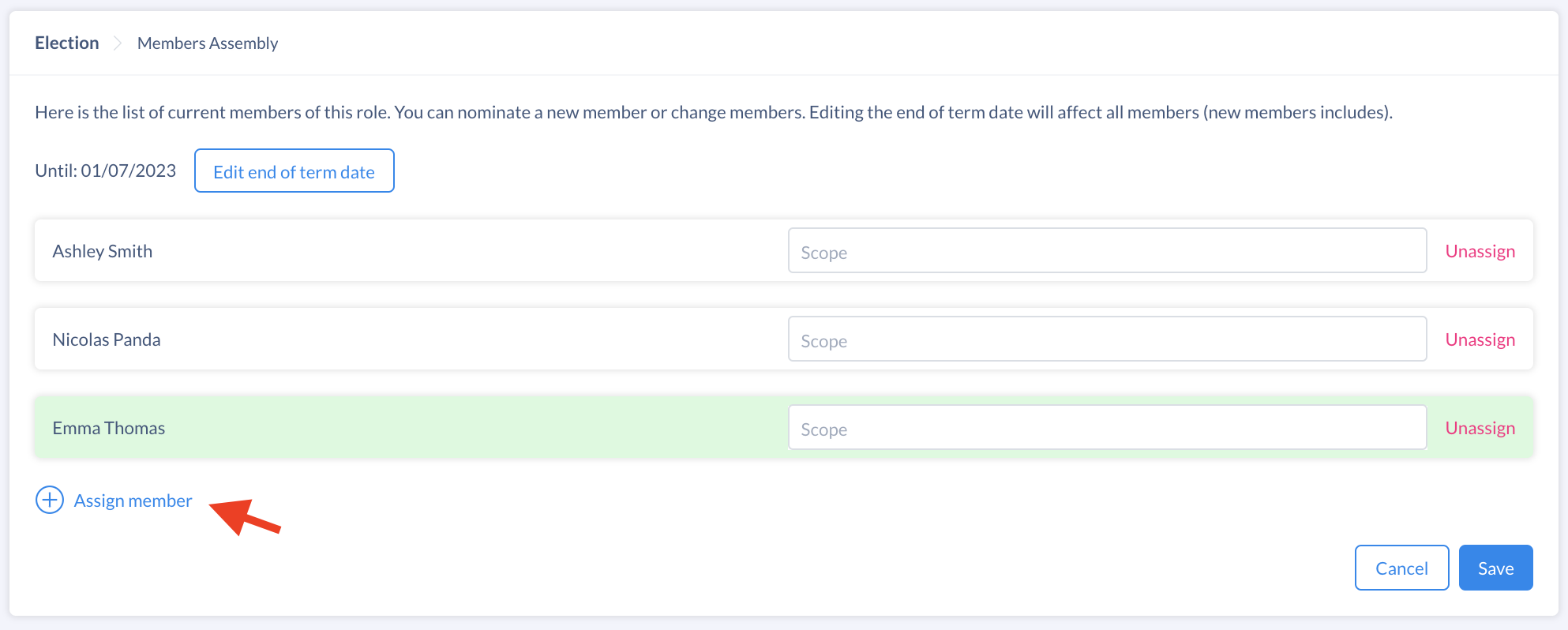This screenshot has width=1568, height=630.
Task: Focus the Scope field for Emma Thomas
Action: pyautogui.click(x=1107, y=428)
